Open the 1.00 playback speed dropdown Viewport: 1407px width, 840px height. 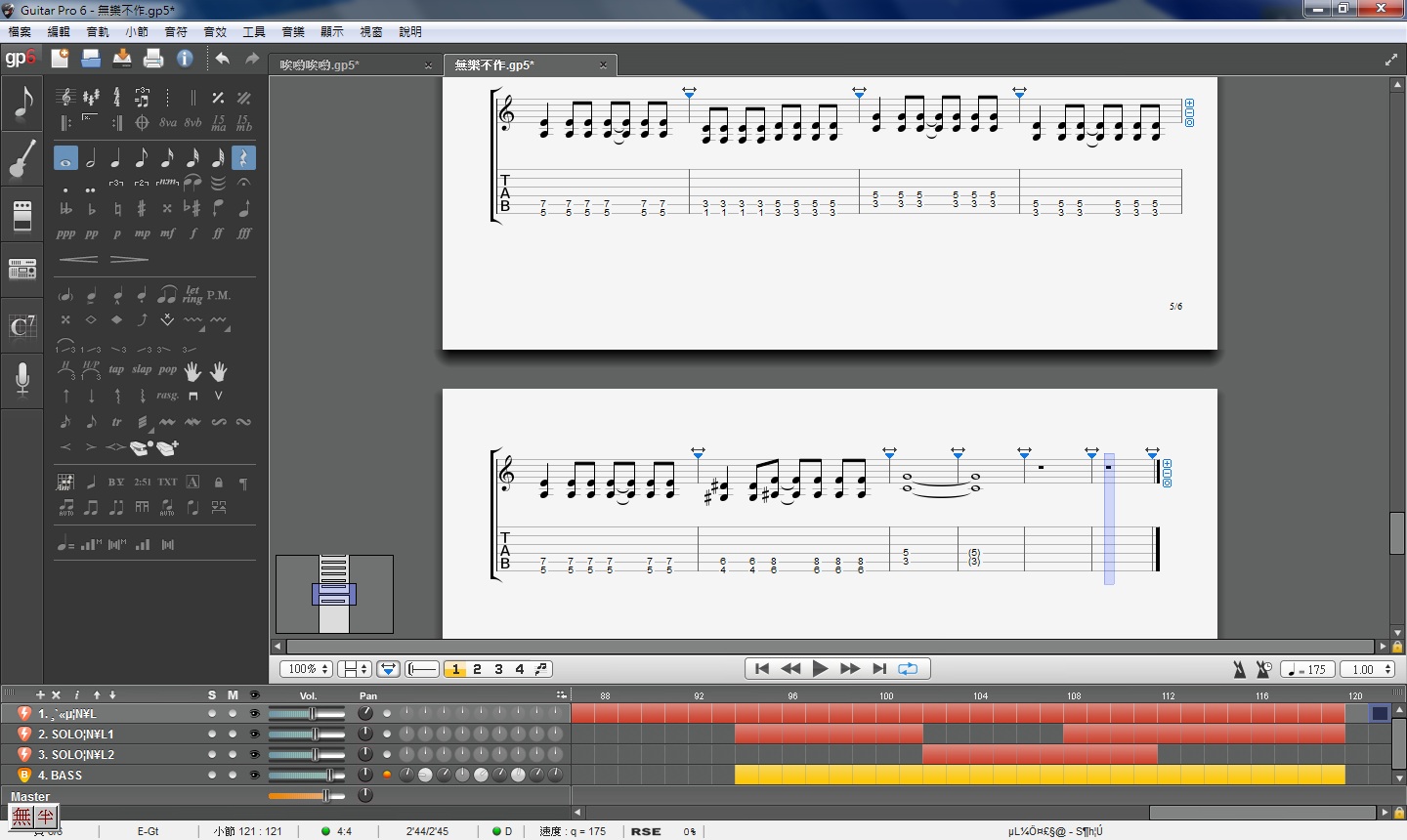(x=1367, y=669)
